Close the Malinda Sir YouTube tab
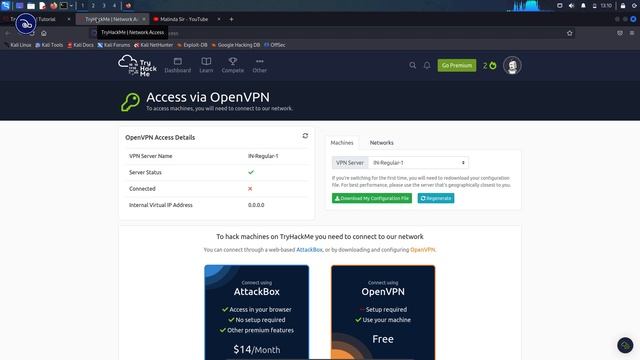This screenshot has width=640, height=360. (219, 19)
